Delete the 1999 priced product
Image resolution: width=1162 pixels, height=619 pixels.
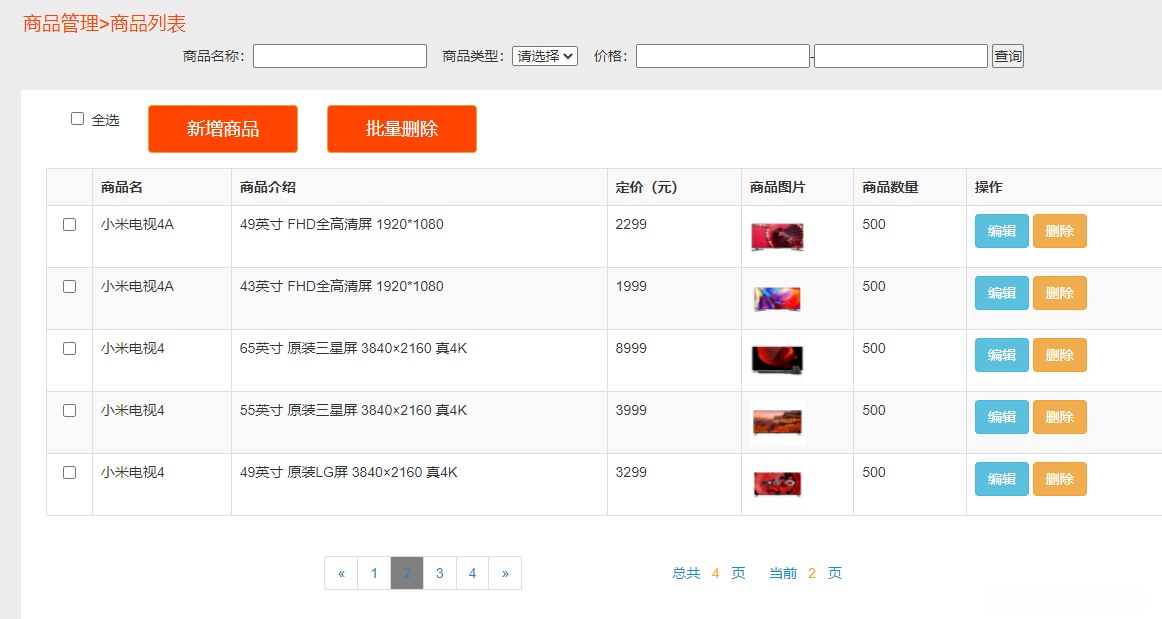(x=1060, y=293)
